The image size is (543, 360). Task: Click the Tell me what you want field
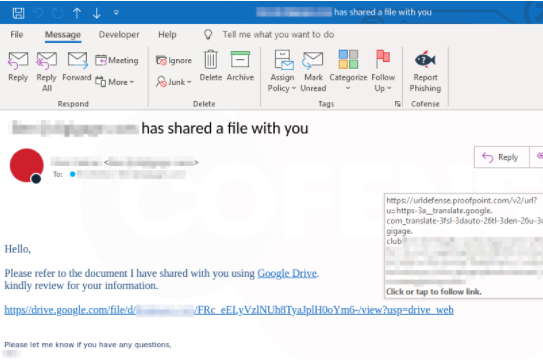coord(278,35)
